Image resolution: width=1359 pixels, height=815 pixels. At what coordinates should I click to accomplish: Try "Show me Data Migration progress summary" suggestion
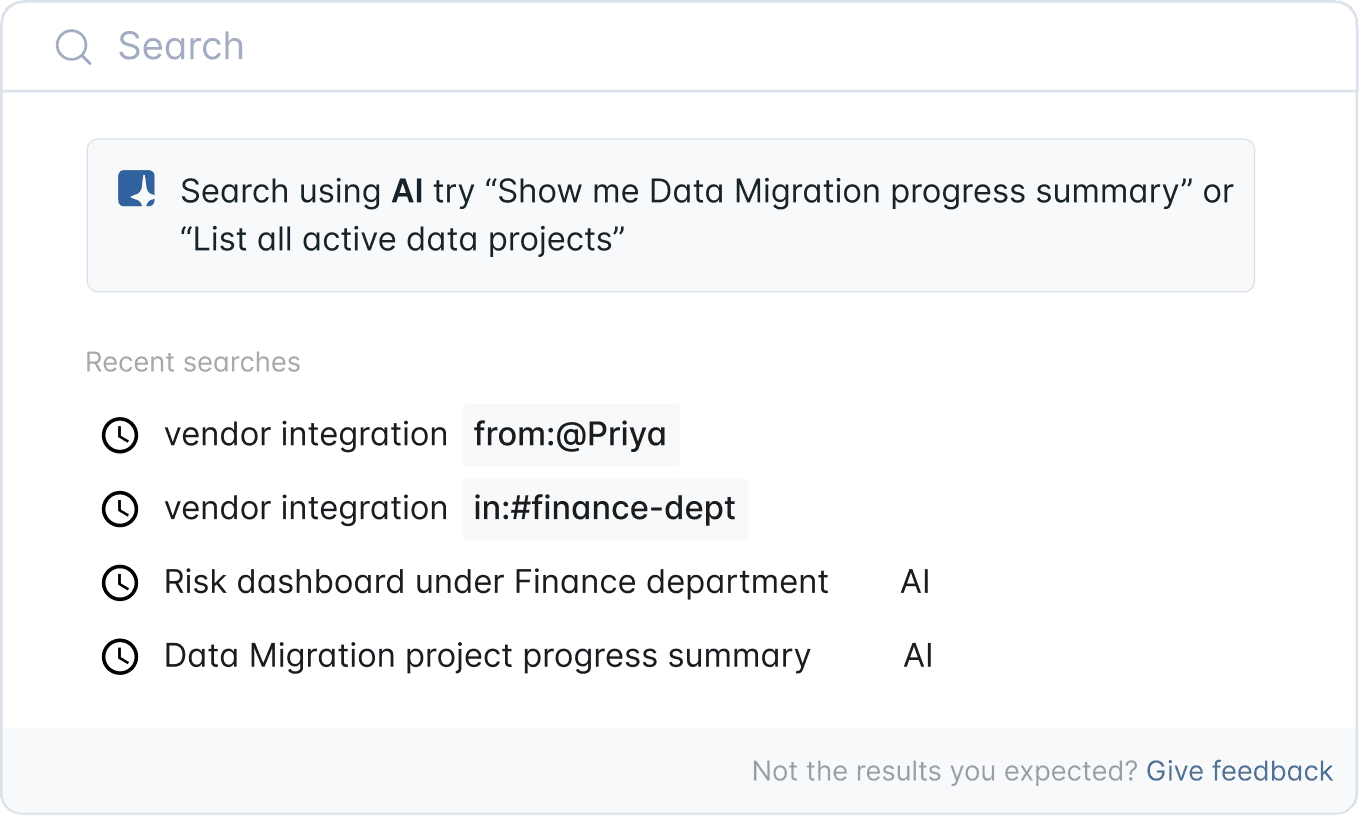[x=839, y=191]
